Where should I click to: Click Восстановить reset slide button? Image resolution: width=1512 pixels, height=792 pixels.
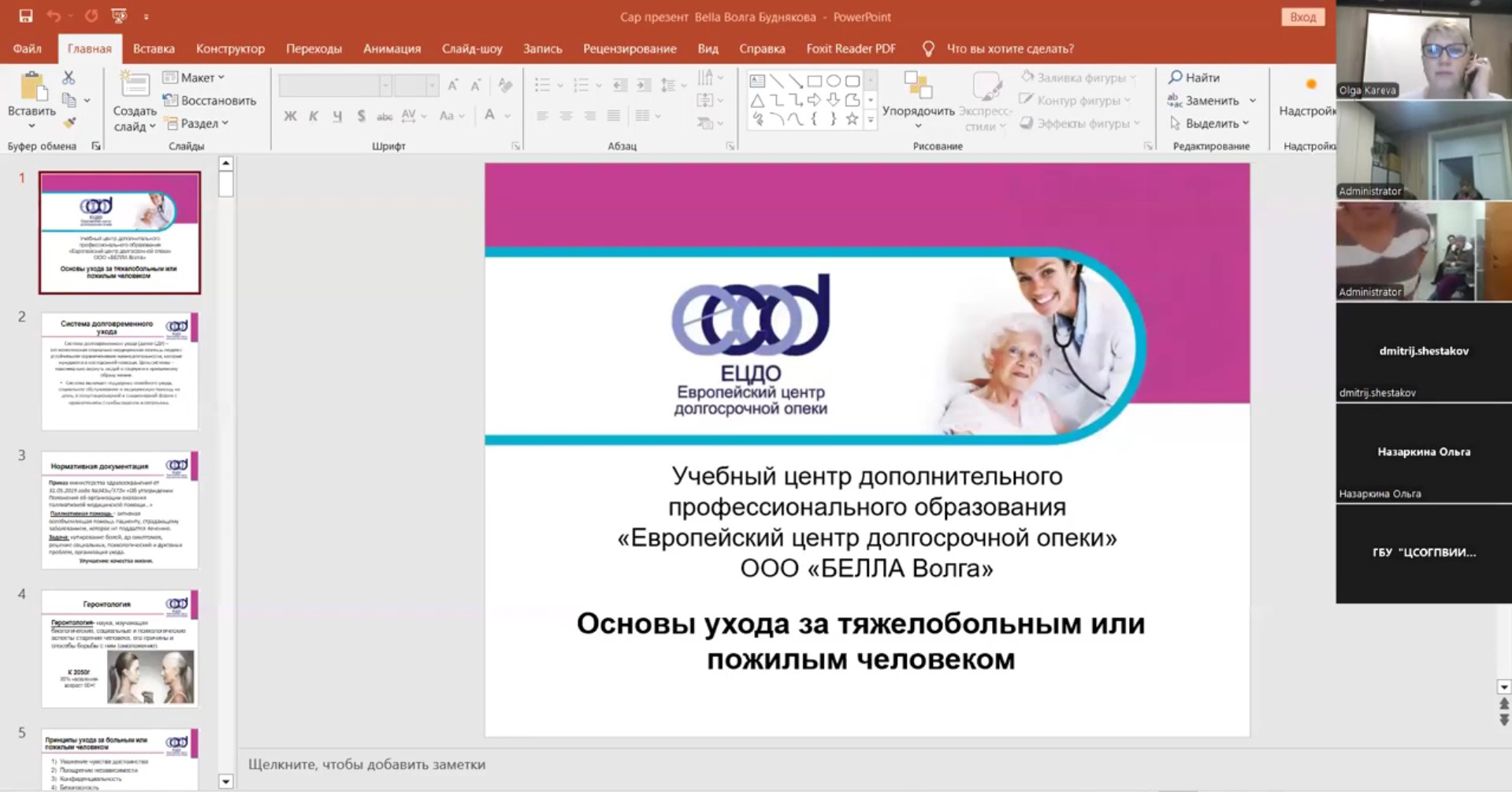click(210, 100)
